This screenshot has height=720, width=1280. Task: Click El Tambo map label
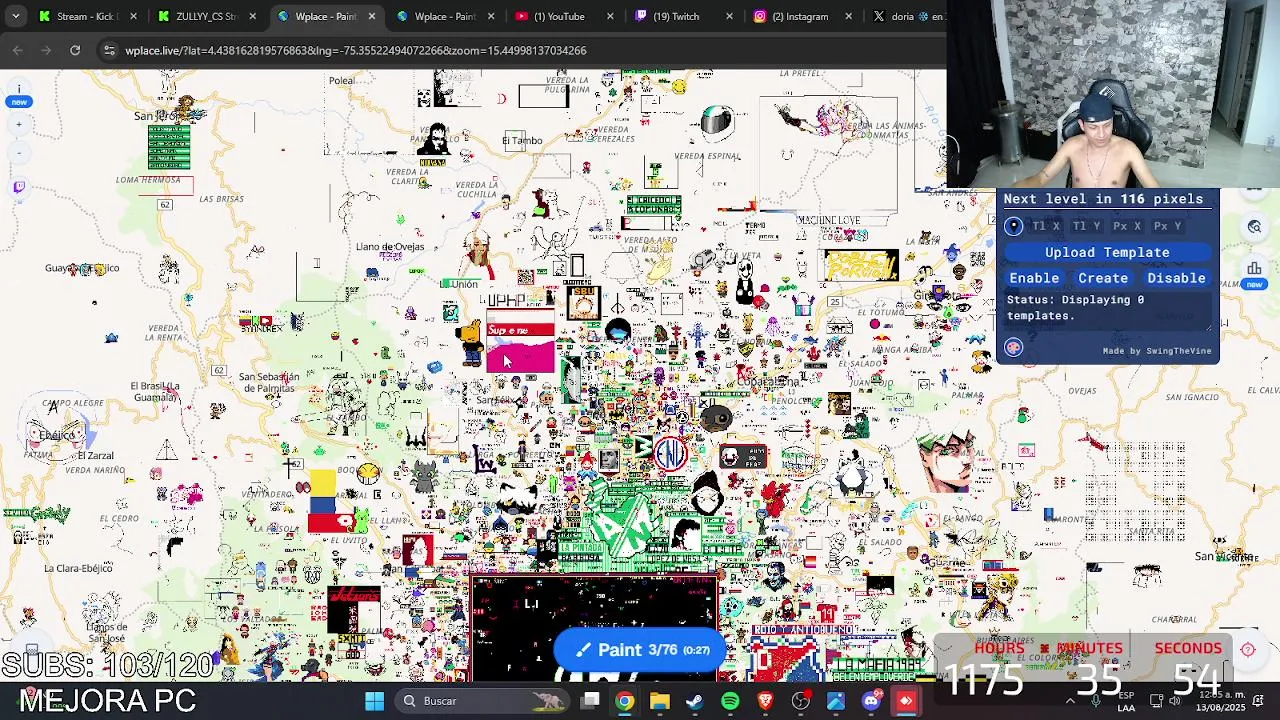click(522, 141)
